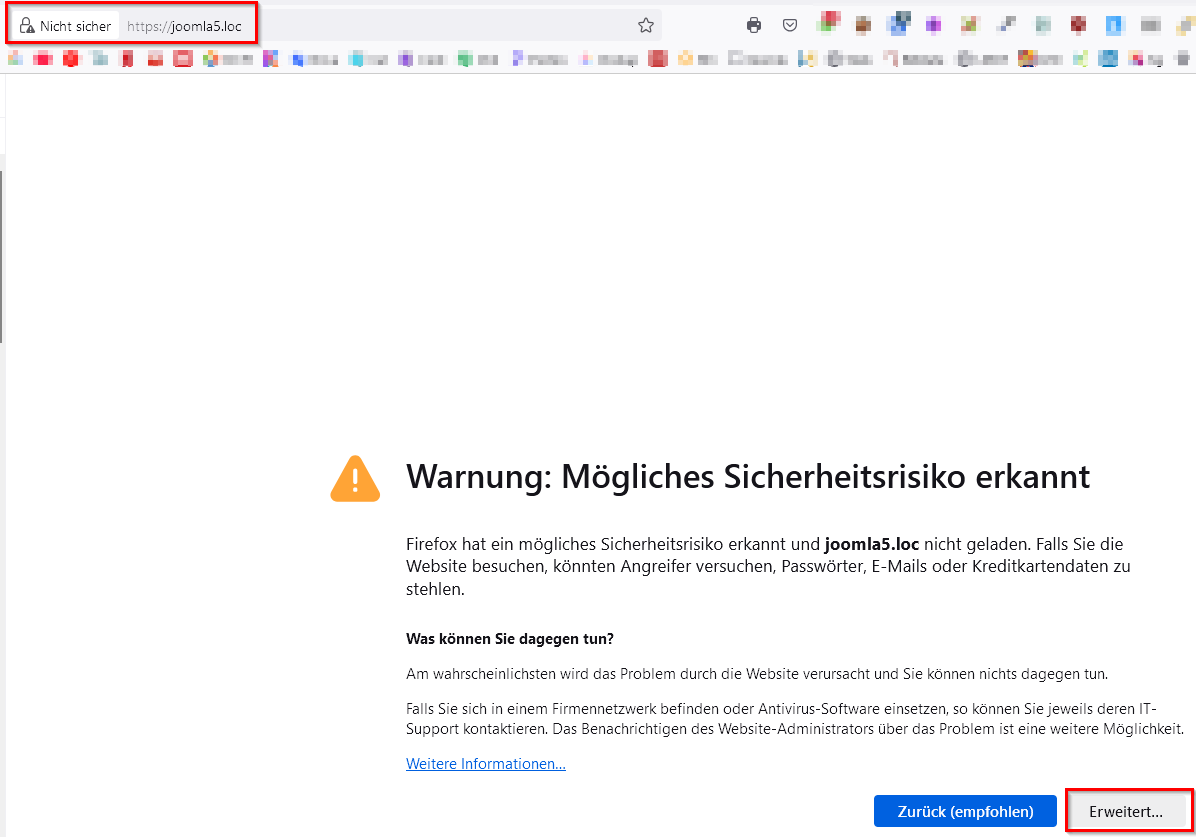The image size is (1196, 837).
Task: Click the gray extension icon near the toolbar's right end
Action: pyautogui.click(x=1150, y=25)
